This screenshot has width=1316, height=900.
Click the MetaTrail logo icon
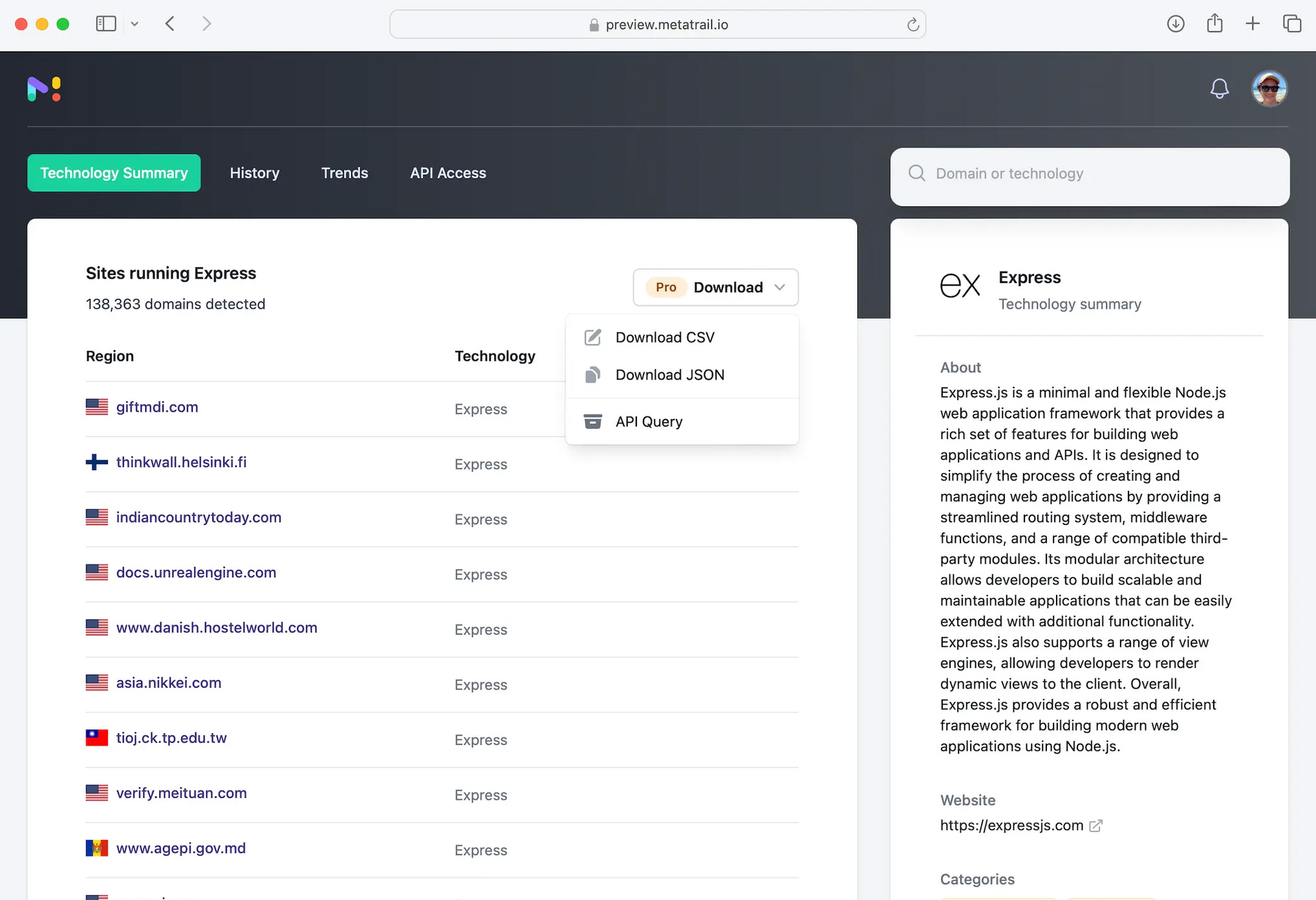pos(43,89)
